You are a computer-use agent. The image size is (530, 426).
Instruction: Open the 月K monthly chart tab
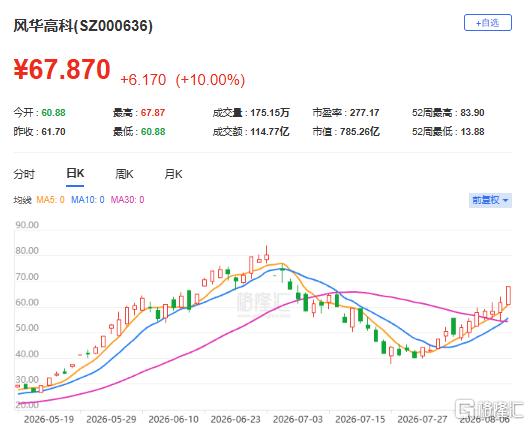(x=173, y=174)
